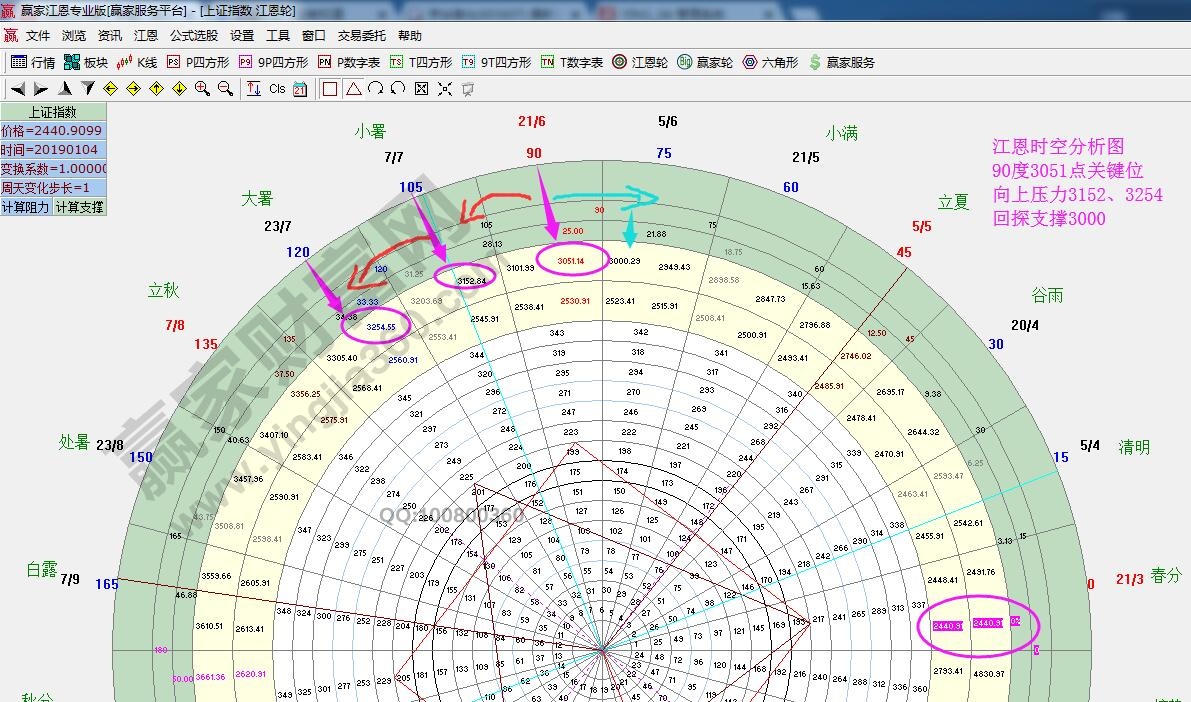
Task: Click the 计算支撑 button
Action: pyautogui.click(x=79, y=207)
